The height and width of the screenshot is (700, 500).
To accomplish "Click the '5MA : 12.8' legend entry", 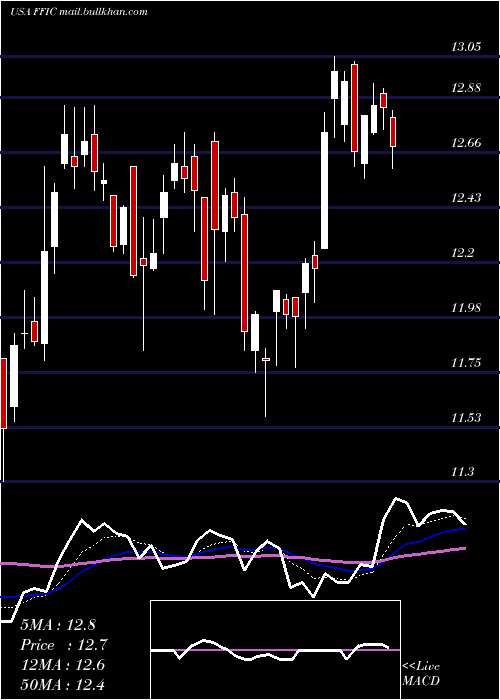I will click(58, 625).
